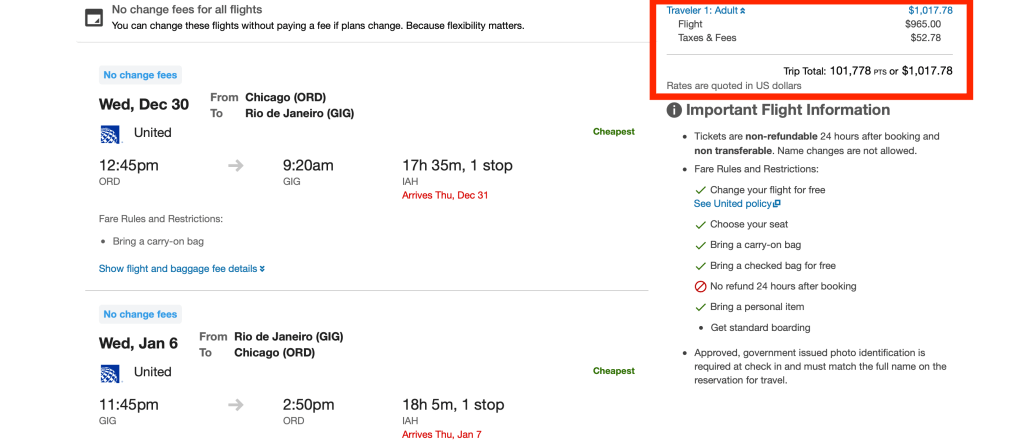The image size is (1024, 447).
Task: Click the calendar icon beside "No change fees for all flights"
Action: tap(93, 17)
